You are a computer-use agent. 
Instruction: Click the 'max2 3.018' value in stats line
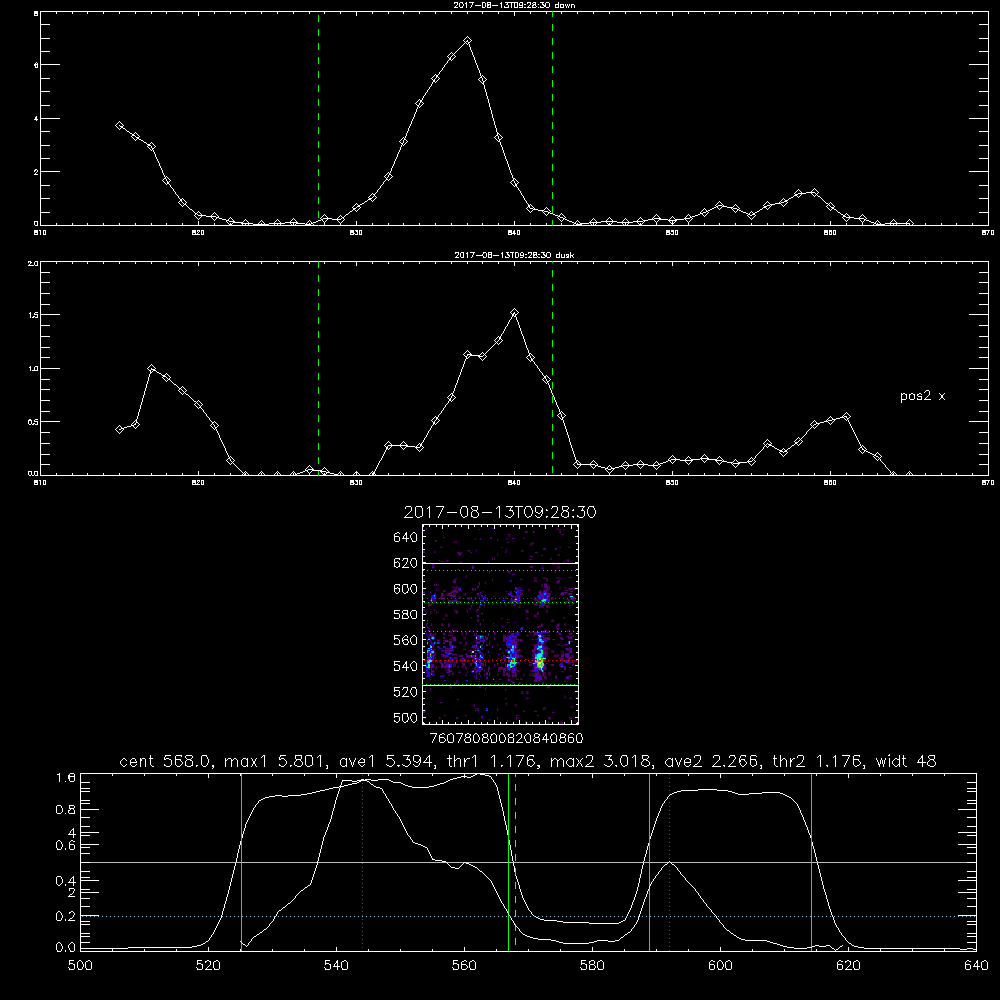coord(601,761)
